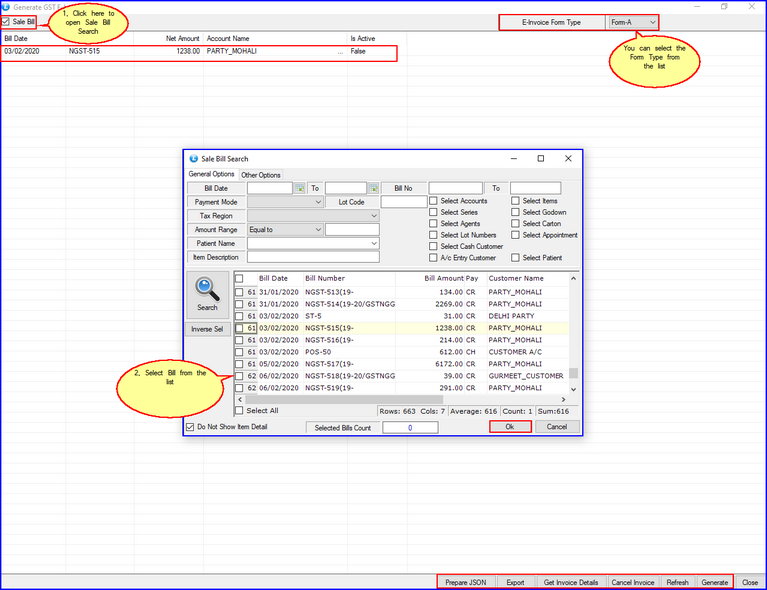Click the Lot Code input field
Viewport: 767px width, 590px height.
click(x=404, y=202)
